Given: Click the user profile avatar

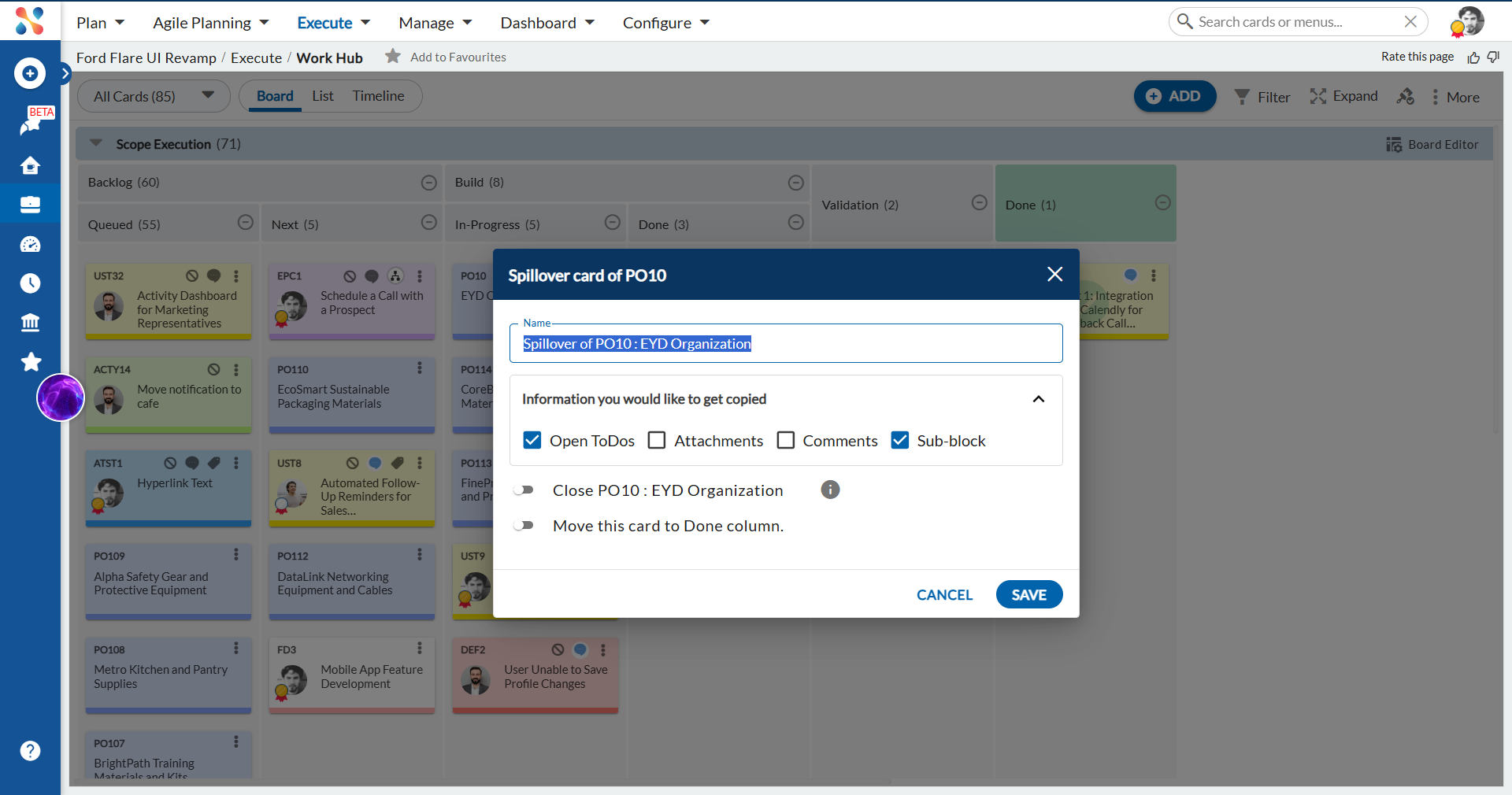Looking at the screenshot, I should tap(1469, 21).
